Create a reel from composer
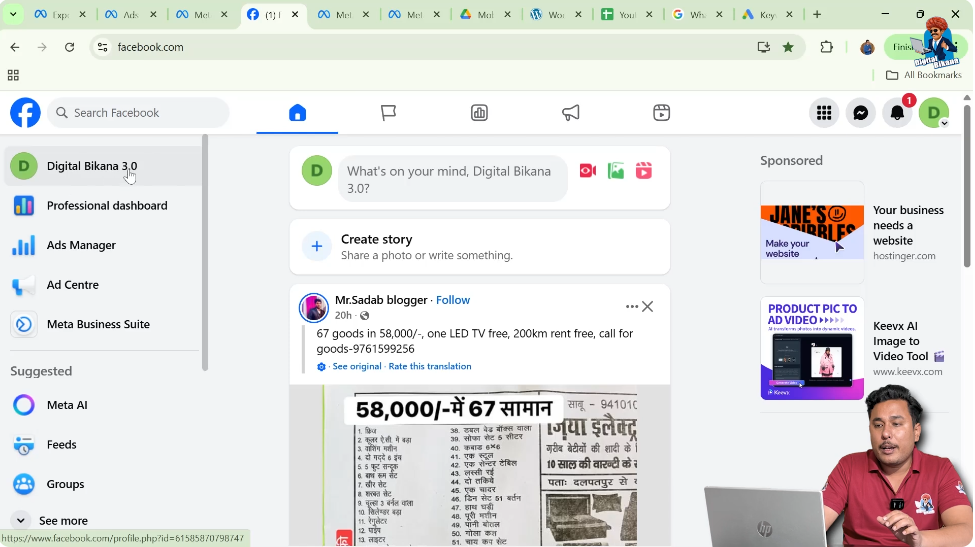The image size is (975, 547). pos(644,171)
